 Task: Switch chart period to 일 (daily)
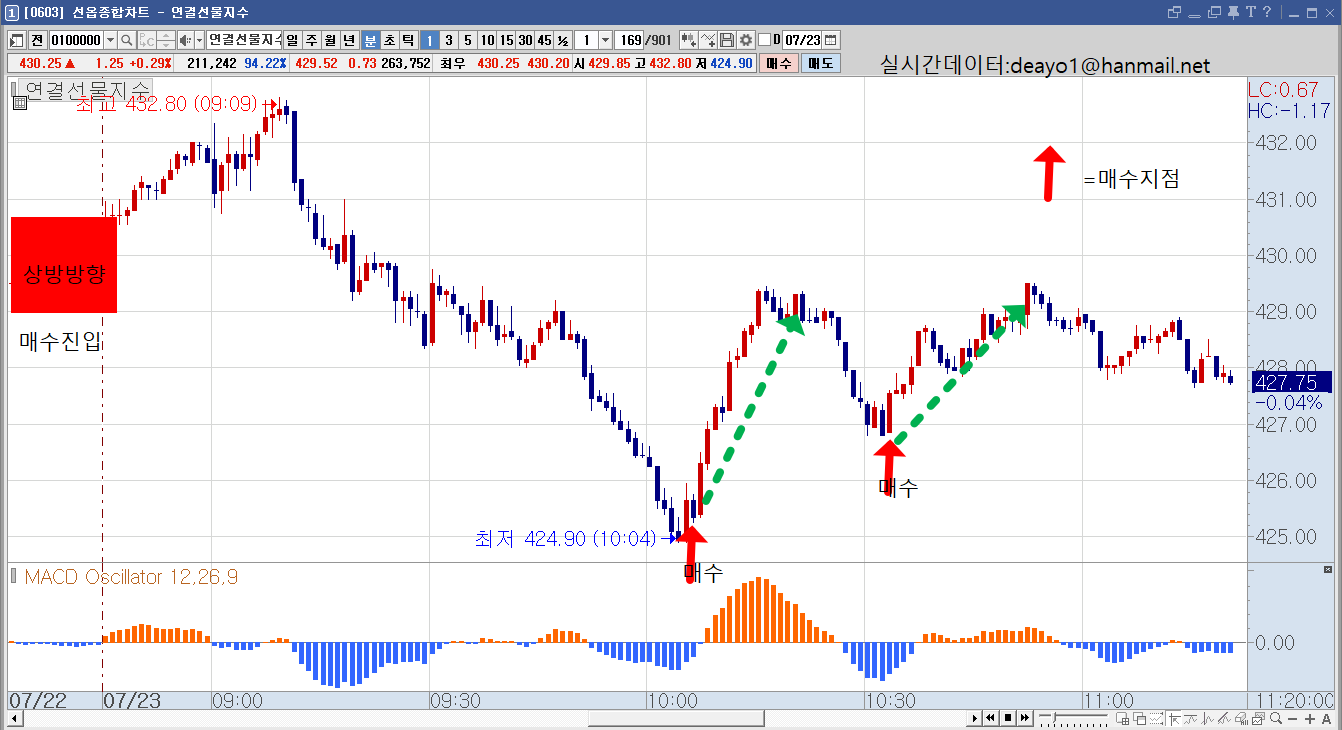click(292, 40)
